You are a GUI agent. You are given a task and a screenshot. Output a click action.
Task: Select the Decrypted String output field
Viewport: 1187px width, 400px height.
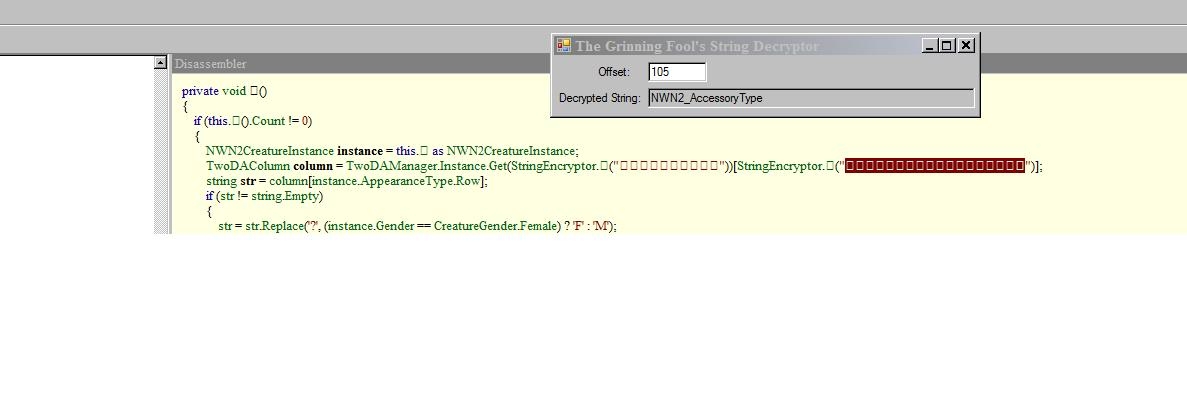[x=810, y=98]
